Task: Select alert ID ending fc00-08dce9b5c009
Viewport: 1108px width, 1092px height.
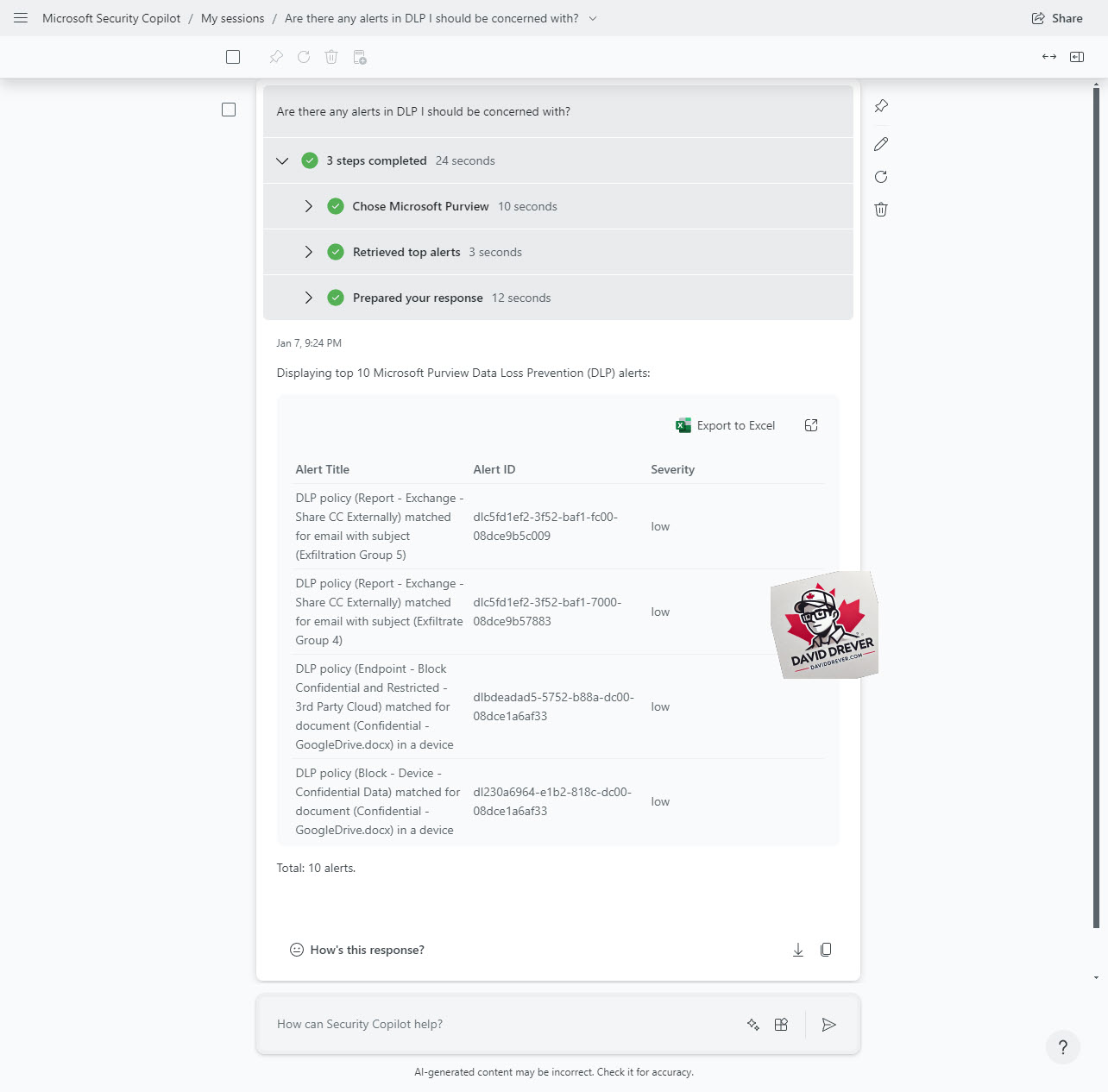Action: click(x=545, y=526)
